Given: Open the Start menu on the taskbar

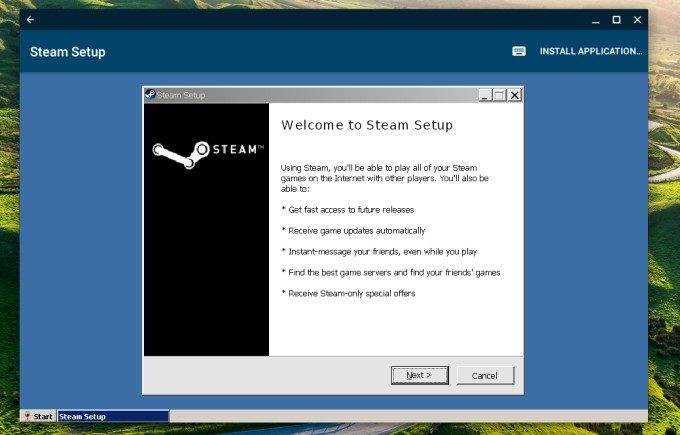Looking at the screenshot, I should click(x=38, y=416).
